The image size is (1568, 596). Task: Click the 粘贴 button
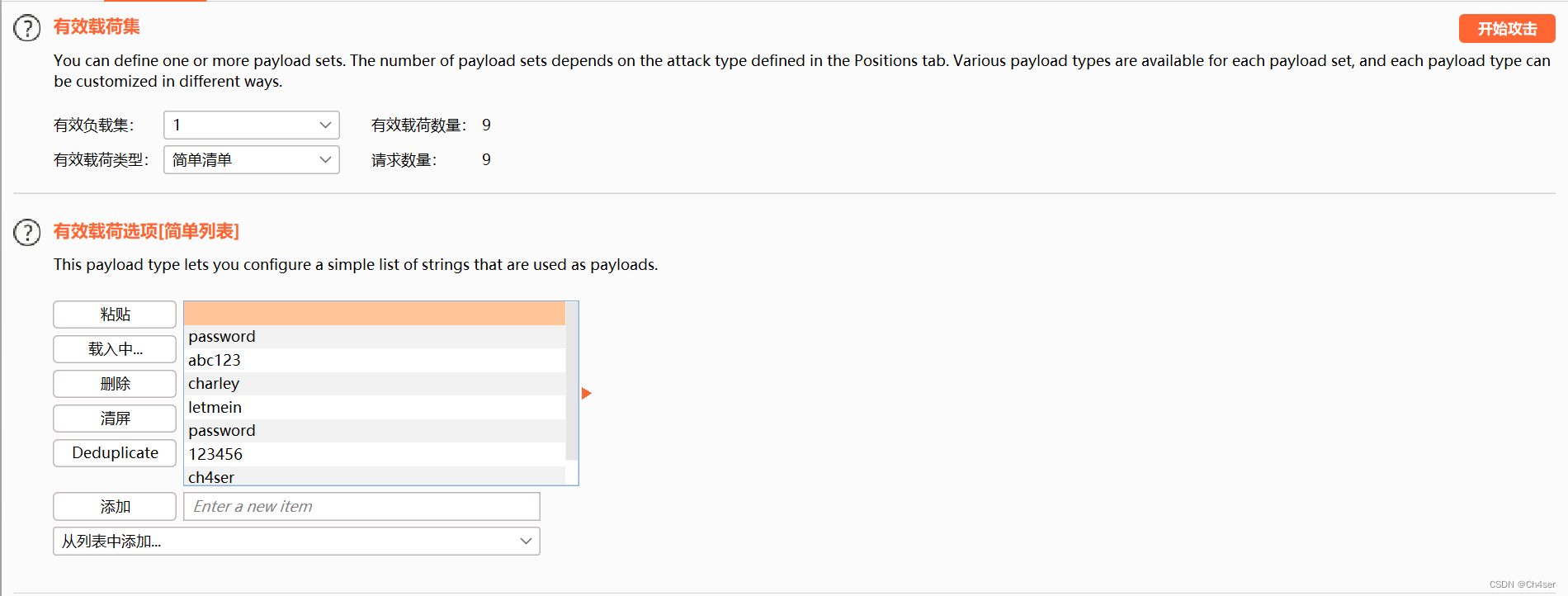114,315
